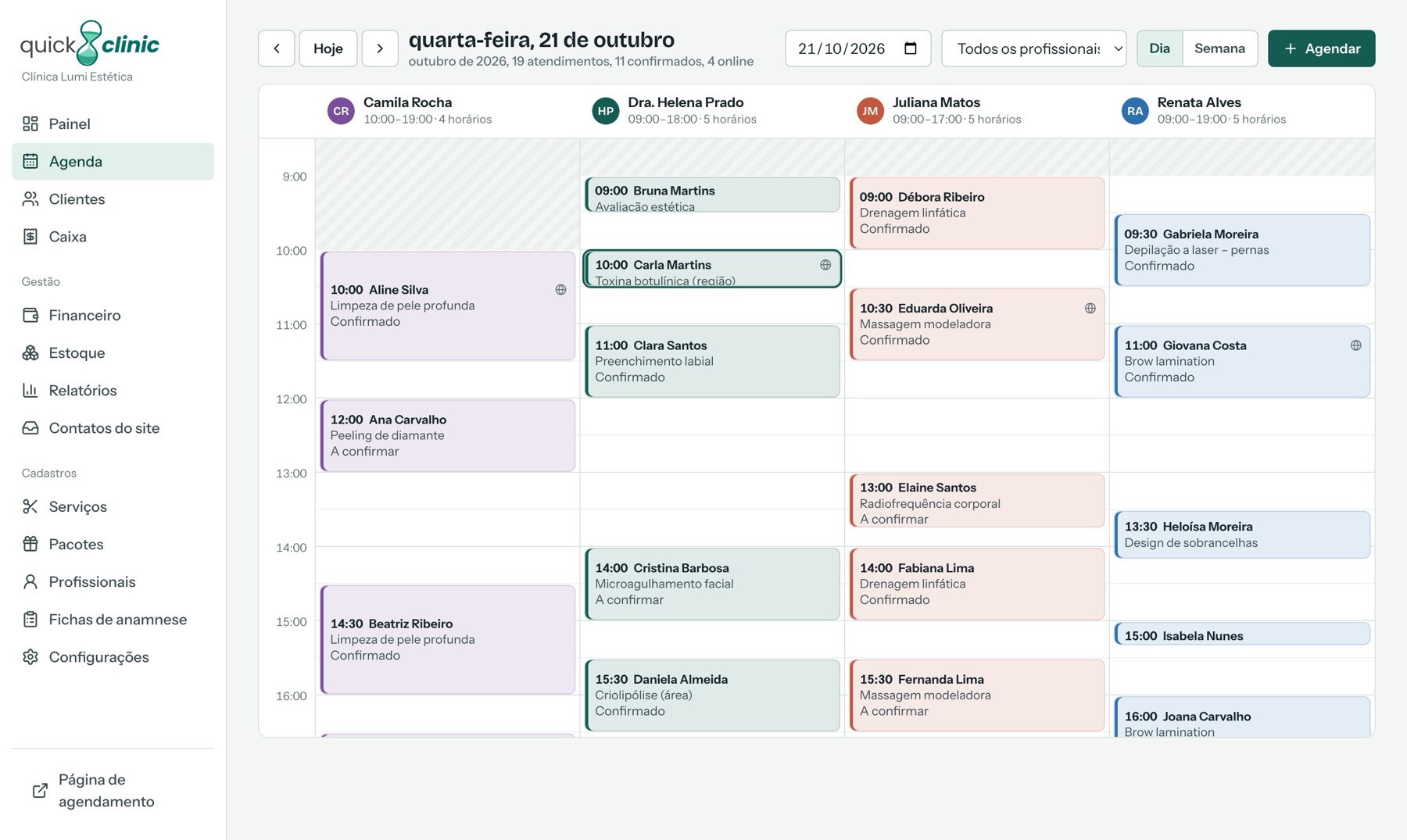The height and width of the screenshot is (840, 1407).
Task: Open the 12:00 Ana Carvalho appointment
Action: tap(448, 435)
